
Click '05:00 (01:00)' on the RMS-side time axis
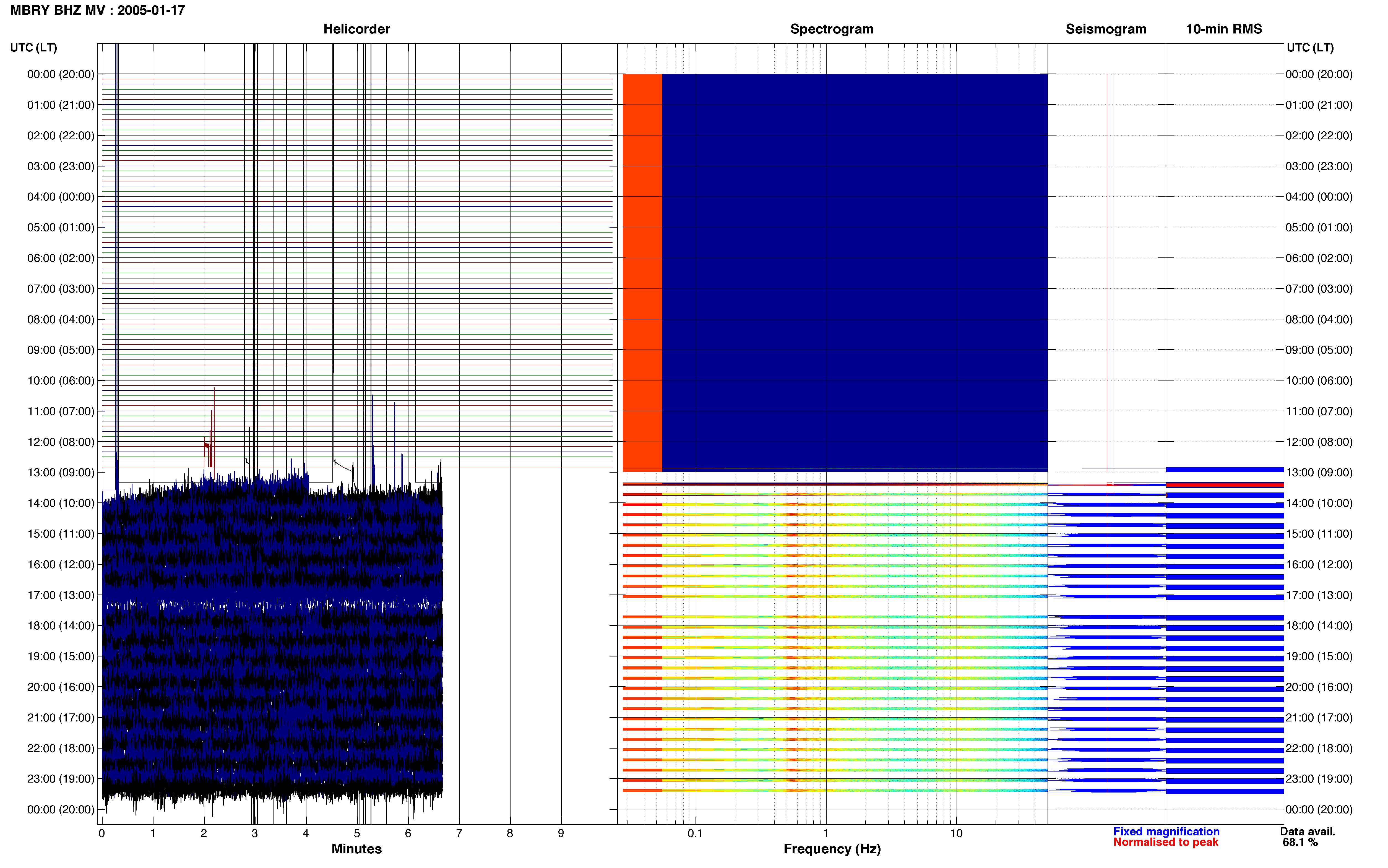point(1319,228)
